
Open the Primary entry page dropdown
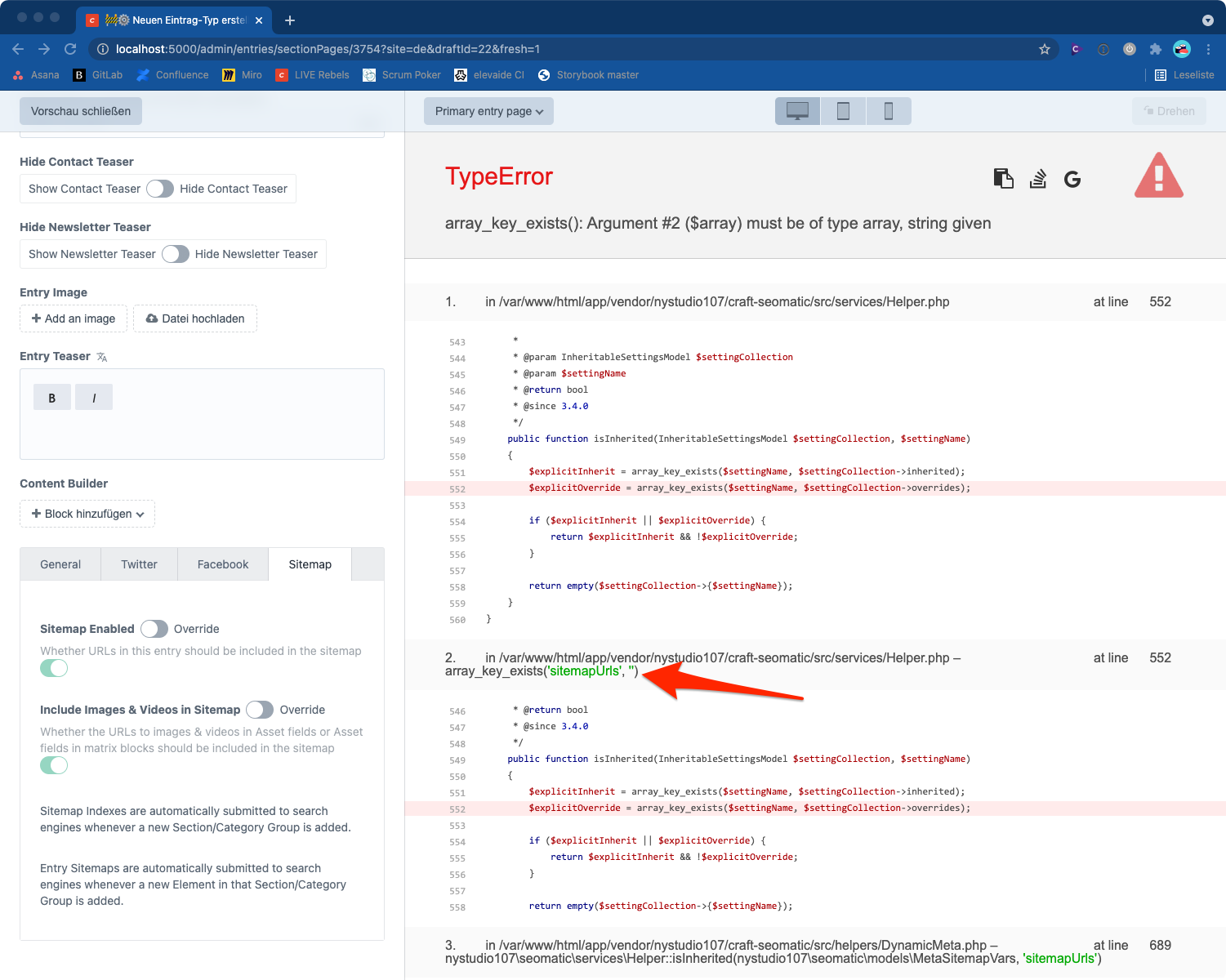(488, 110)
